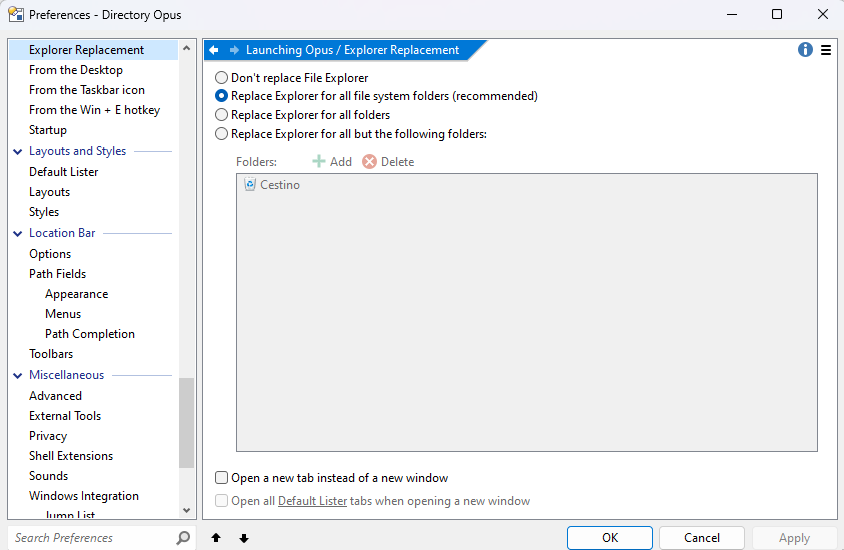This screenshot has height=550, width=844.
Task: Click the sidebar scroll up arrow
Action: click(x=186, y=48)
